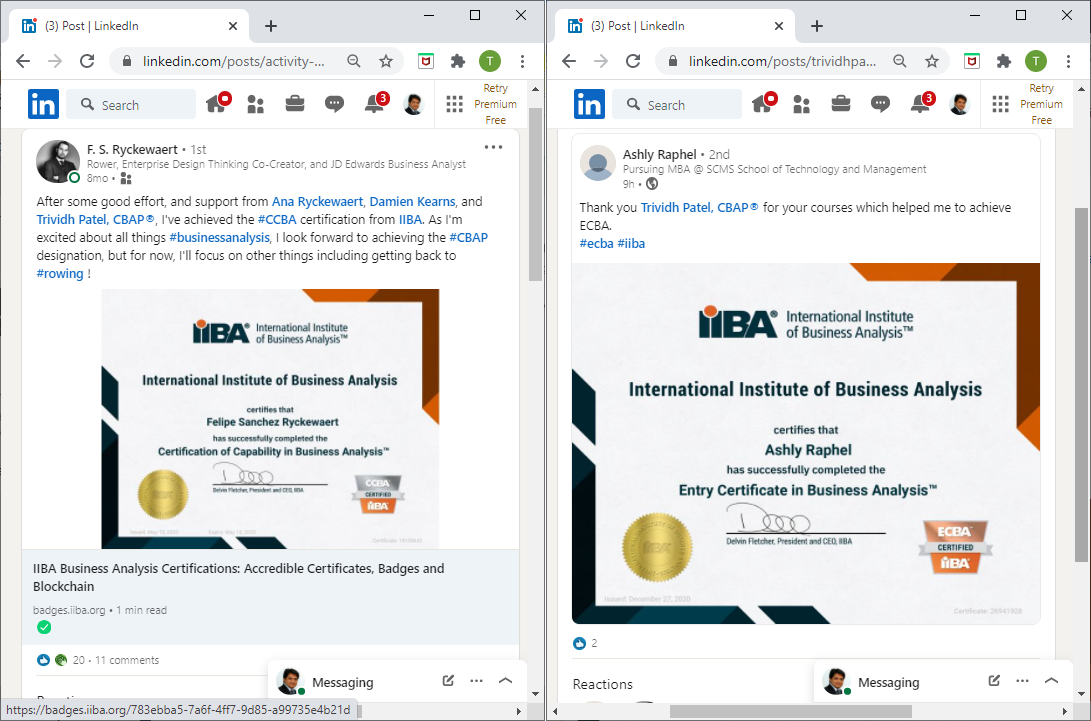This screenshot has width=1091, height=721.
Task: Open Work apps grid in left window
Action: tap(454, 104)
